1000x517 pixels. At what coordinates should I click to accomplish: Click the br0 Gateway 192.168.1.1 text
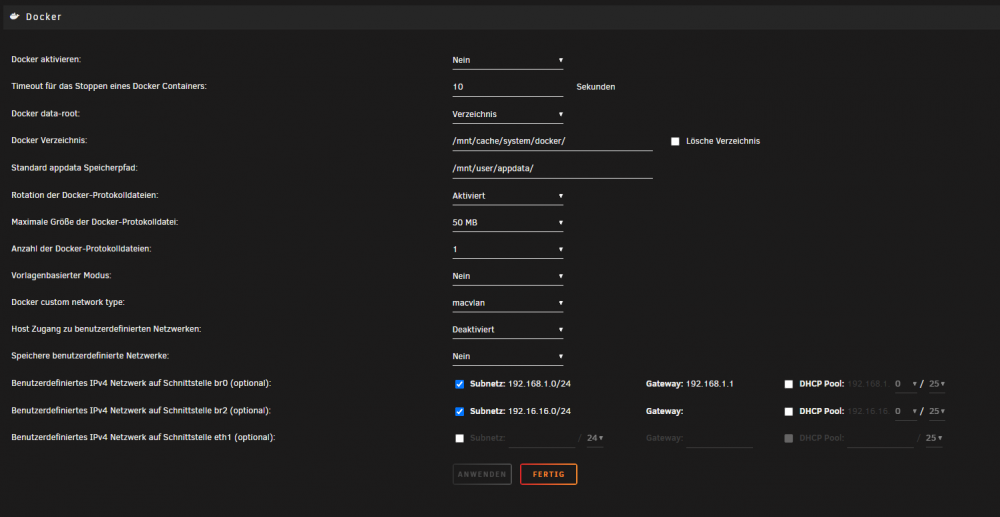point(709,384)
